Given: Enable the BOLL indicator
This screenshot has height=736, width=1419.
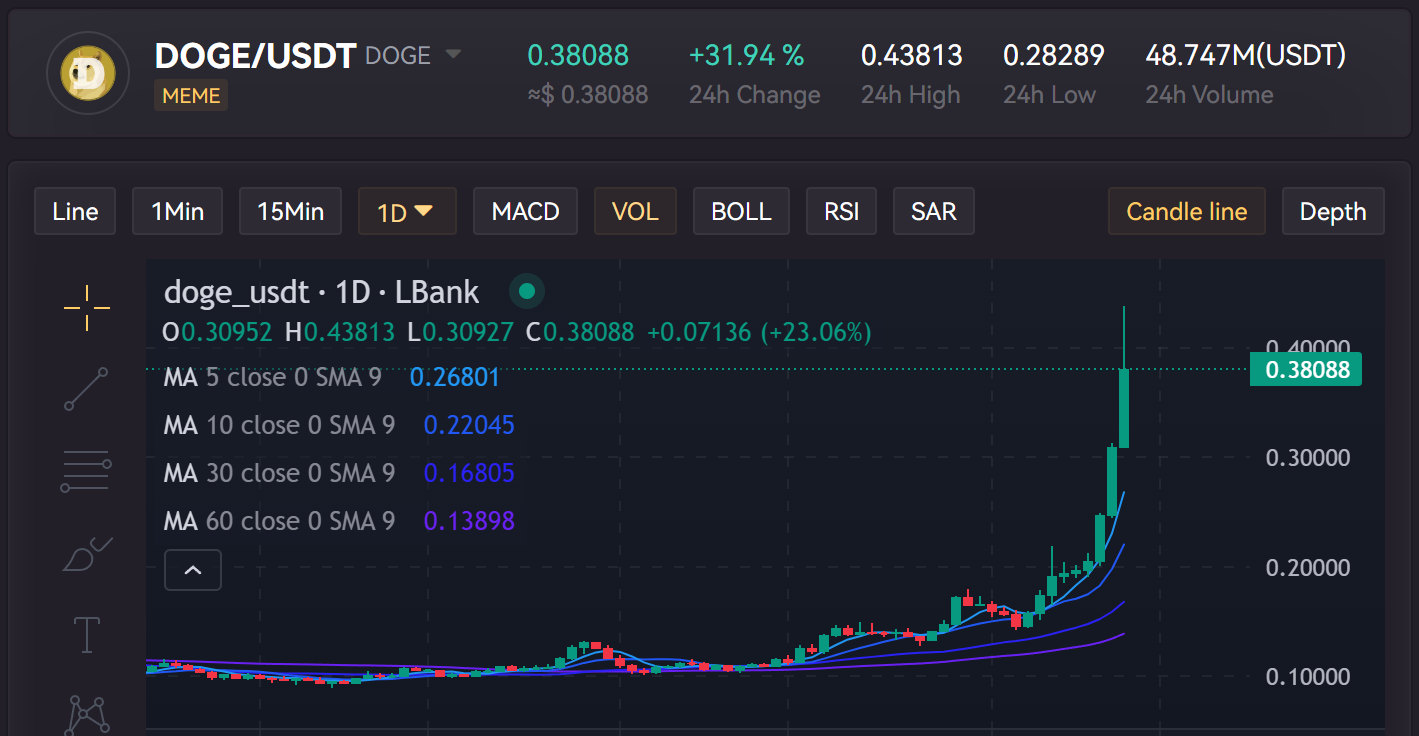Looking at the screenshot, I should [x=741, y=212].
